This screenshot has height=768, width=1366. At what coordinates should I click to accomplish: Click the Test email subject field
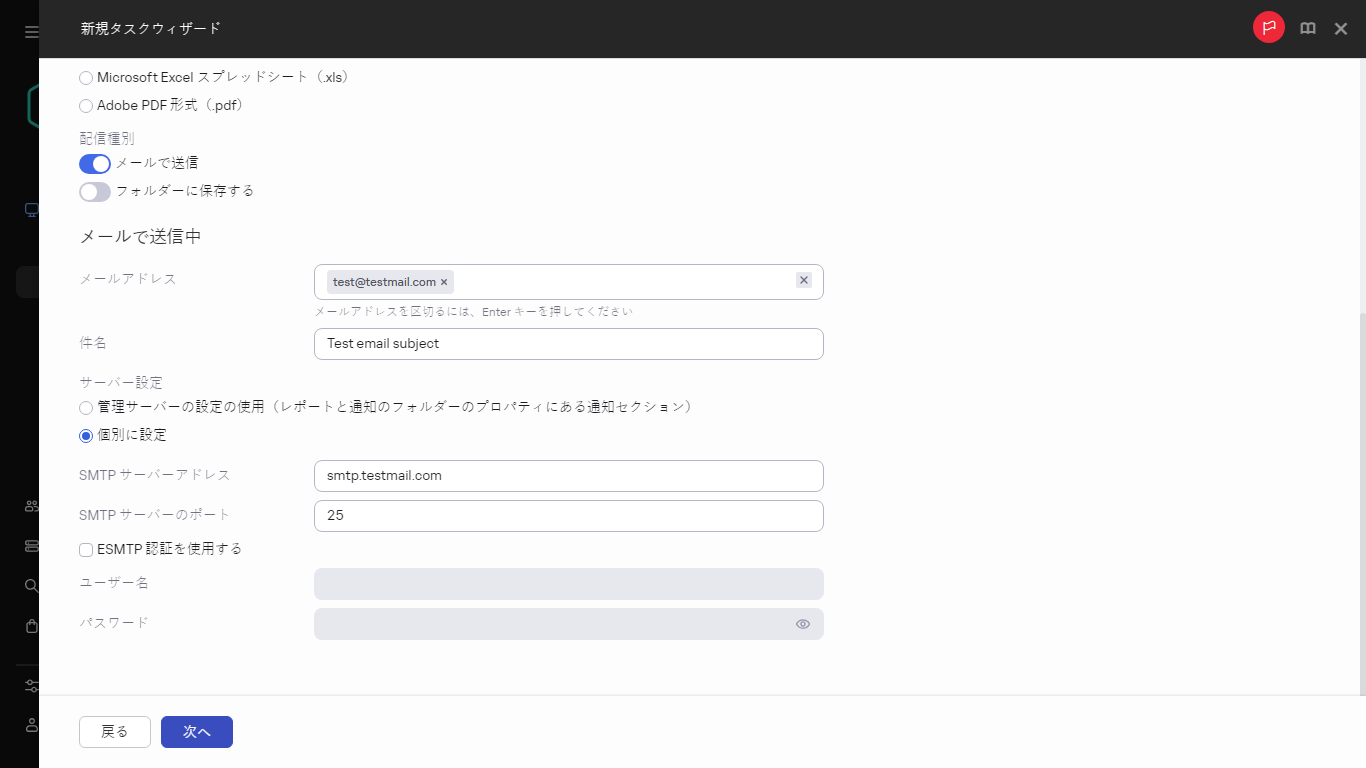(x=568, y=343)
